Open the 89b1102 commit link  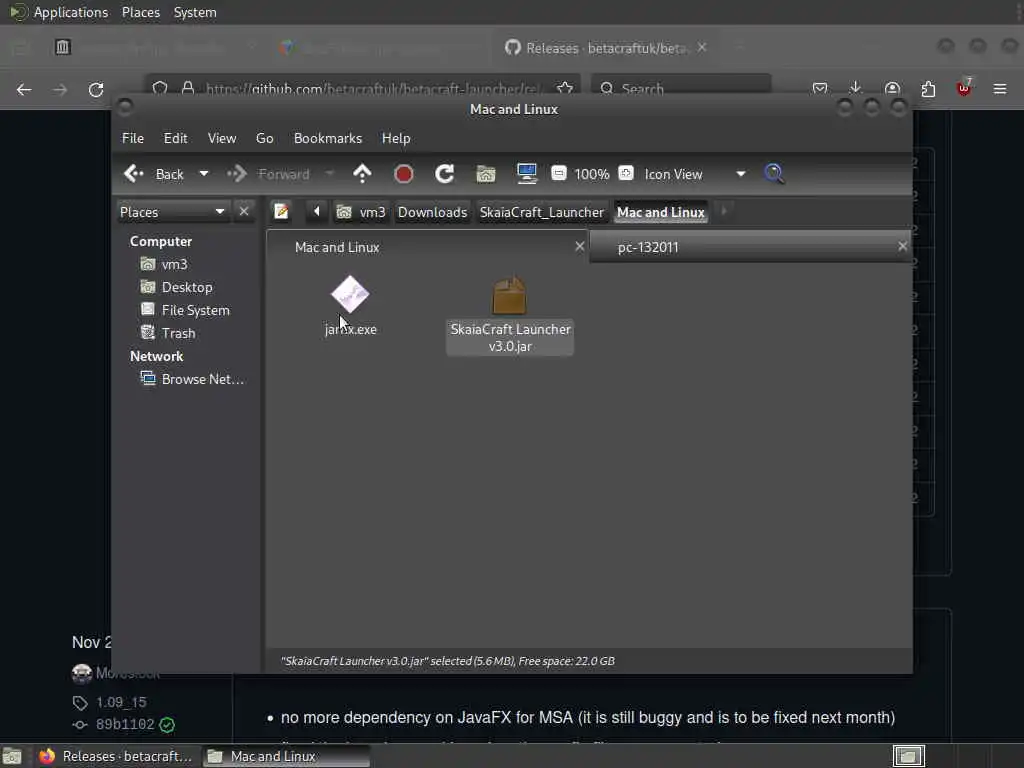(x=125, y=724)
